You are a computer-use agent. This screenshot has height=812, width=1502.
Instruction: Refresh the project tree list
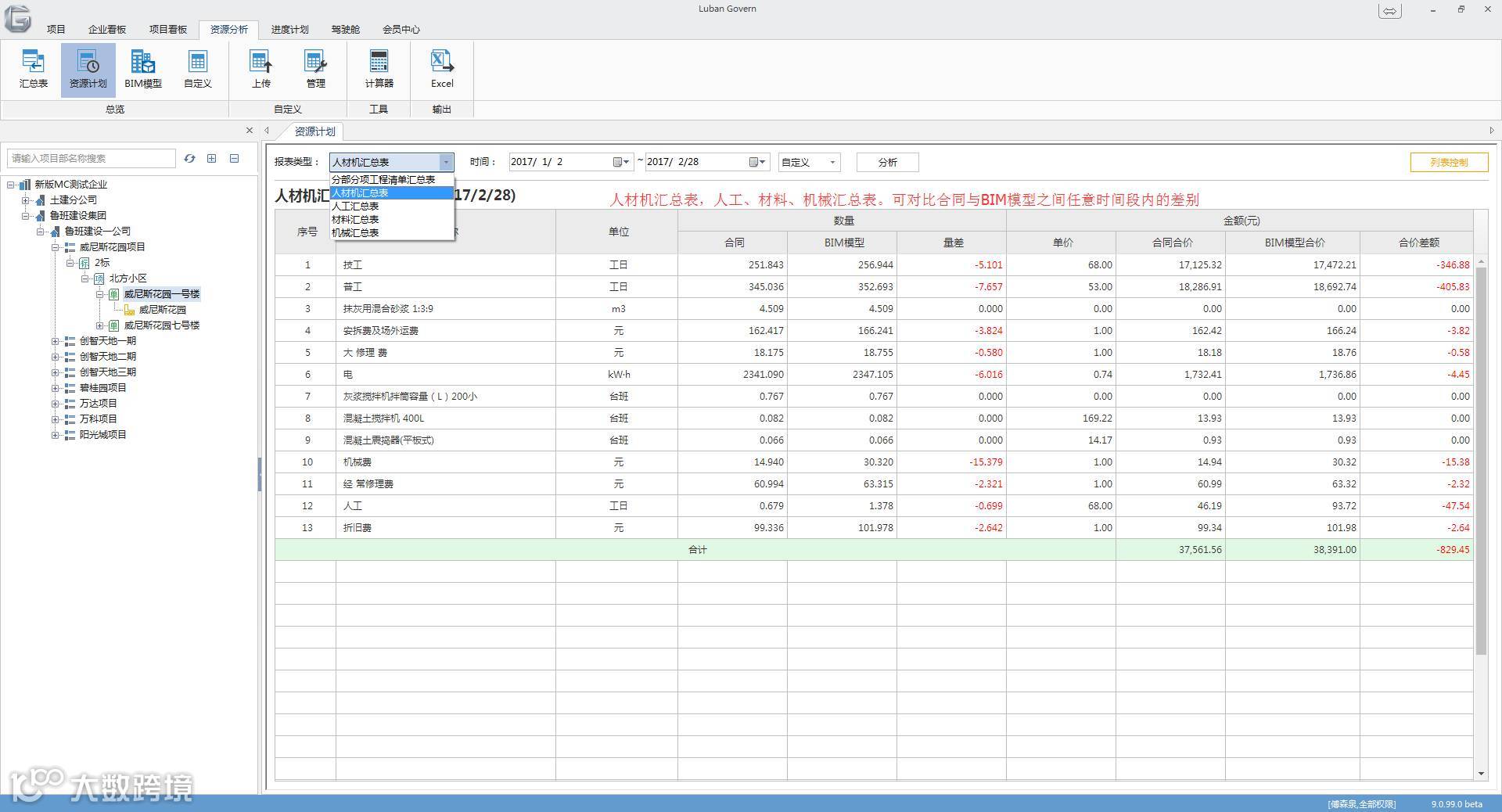point(189,158)
